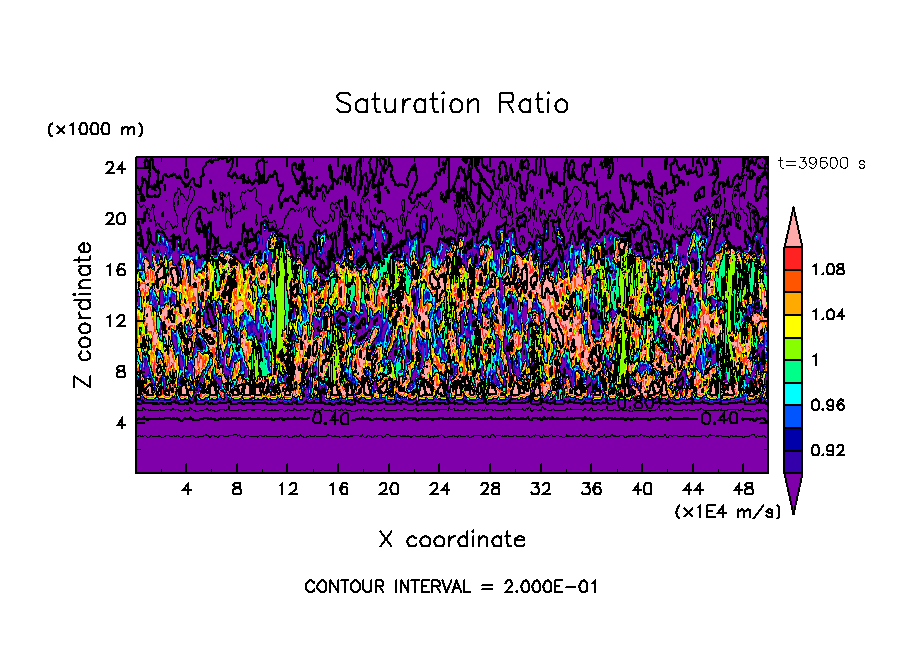
Task: Click the X coordinate axis label
Action: coord(452,539)
